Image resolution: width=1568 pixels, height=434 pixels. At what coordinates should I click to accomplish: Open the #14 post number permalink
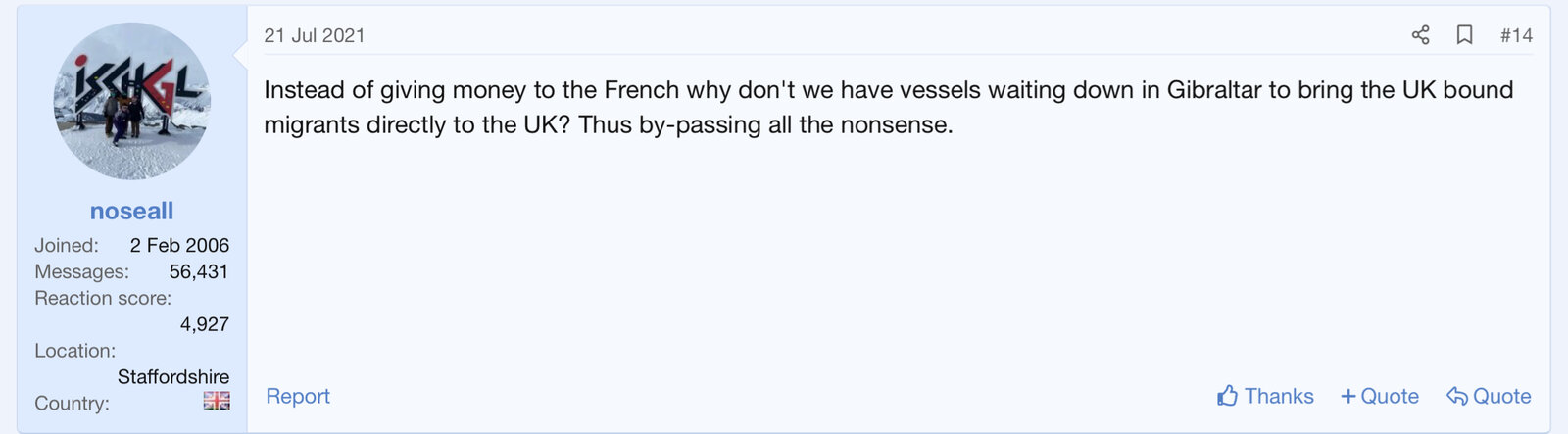(1516, 35)
